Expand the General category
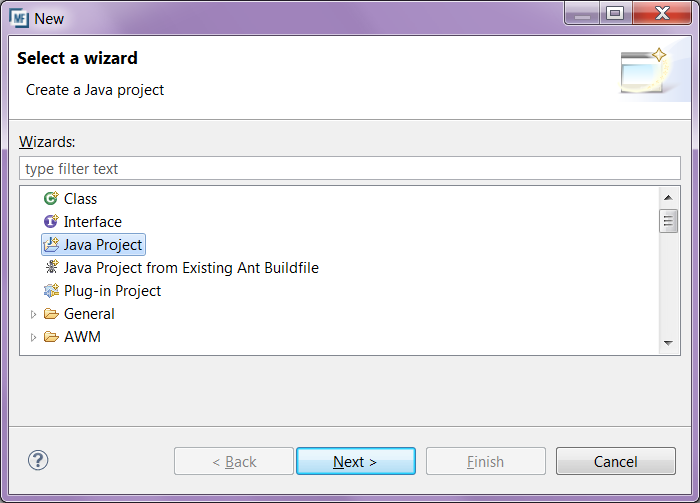This screenshot has width=700, height=503. pyautogui.click(x=33, y=314)
